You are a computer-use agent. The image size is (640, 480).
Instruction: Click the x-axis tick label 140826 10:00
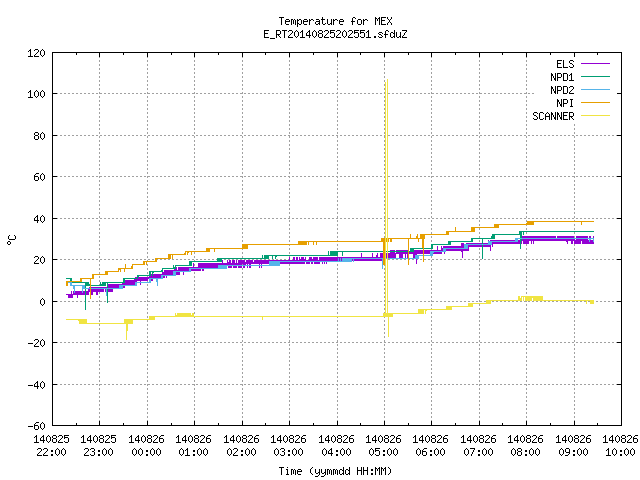[620, 446]
